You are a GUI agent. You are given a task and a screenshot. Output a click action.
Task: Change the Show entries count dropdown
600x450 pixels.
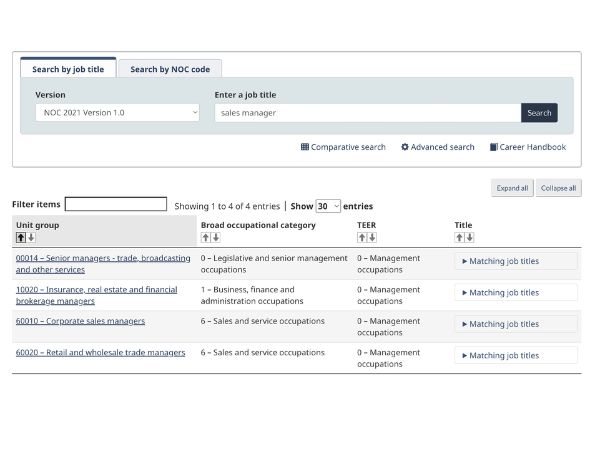(328, 206)
